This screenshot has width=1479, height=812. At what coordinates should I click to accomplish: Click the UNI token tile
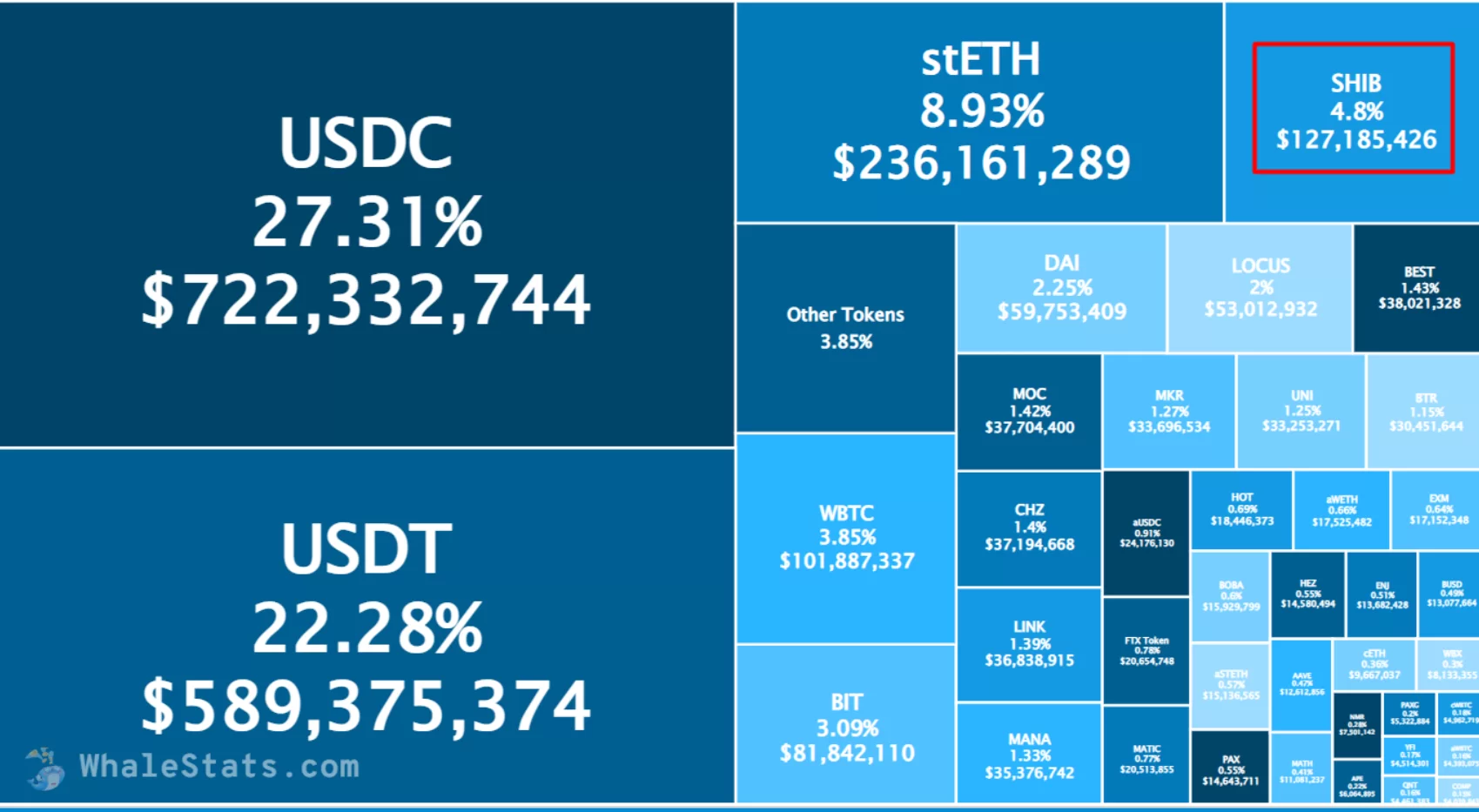[1301, 411]
